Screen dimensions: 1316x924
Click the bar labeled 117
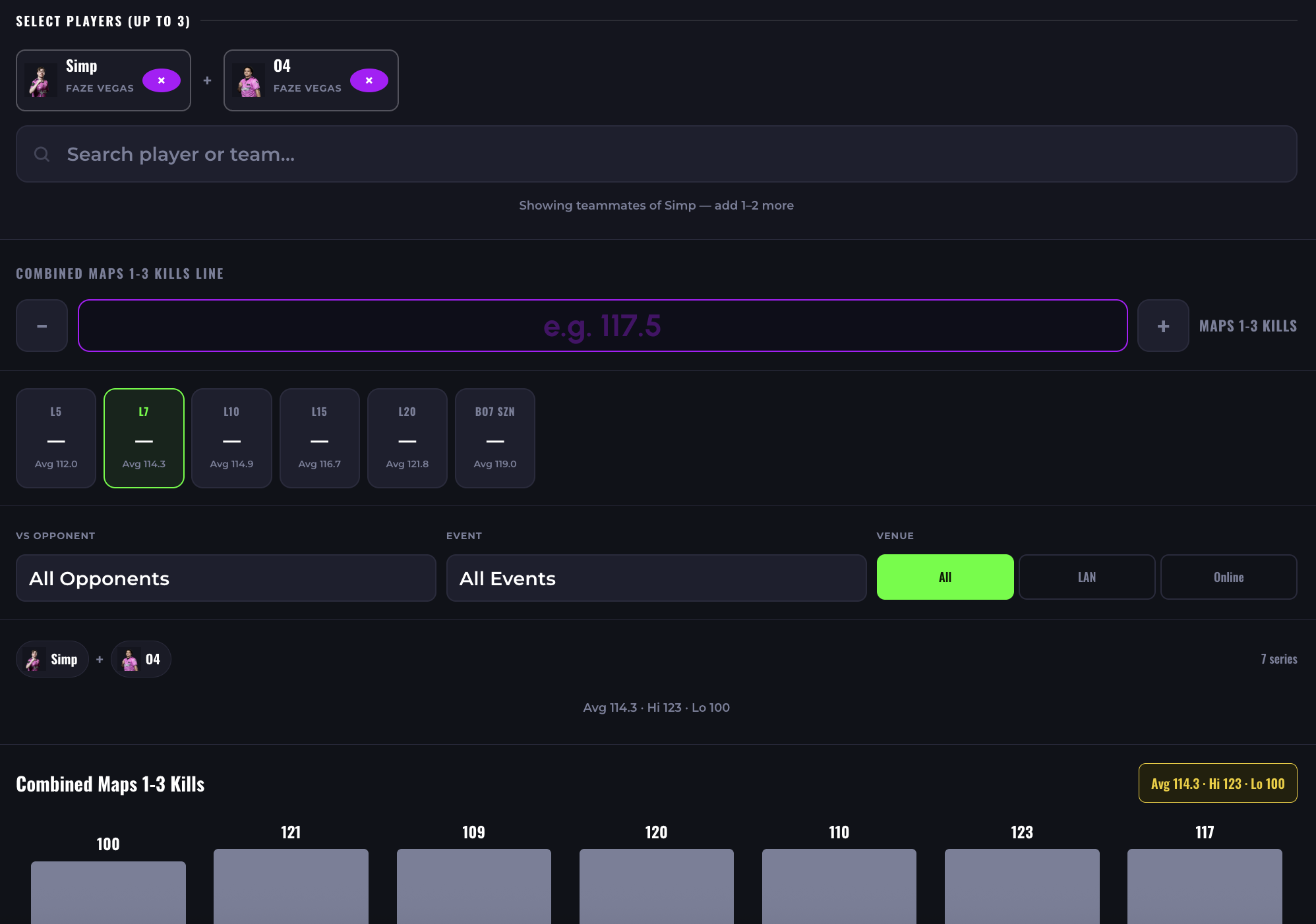(1205, 886)
